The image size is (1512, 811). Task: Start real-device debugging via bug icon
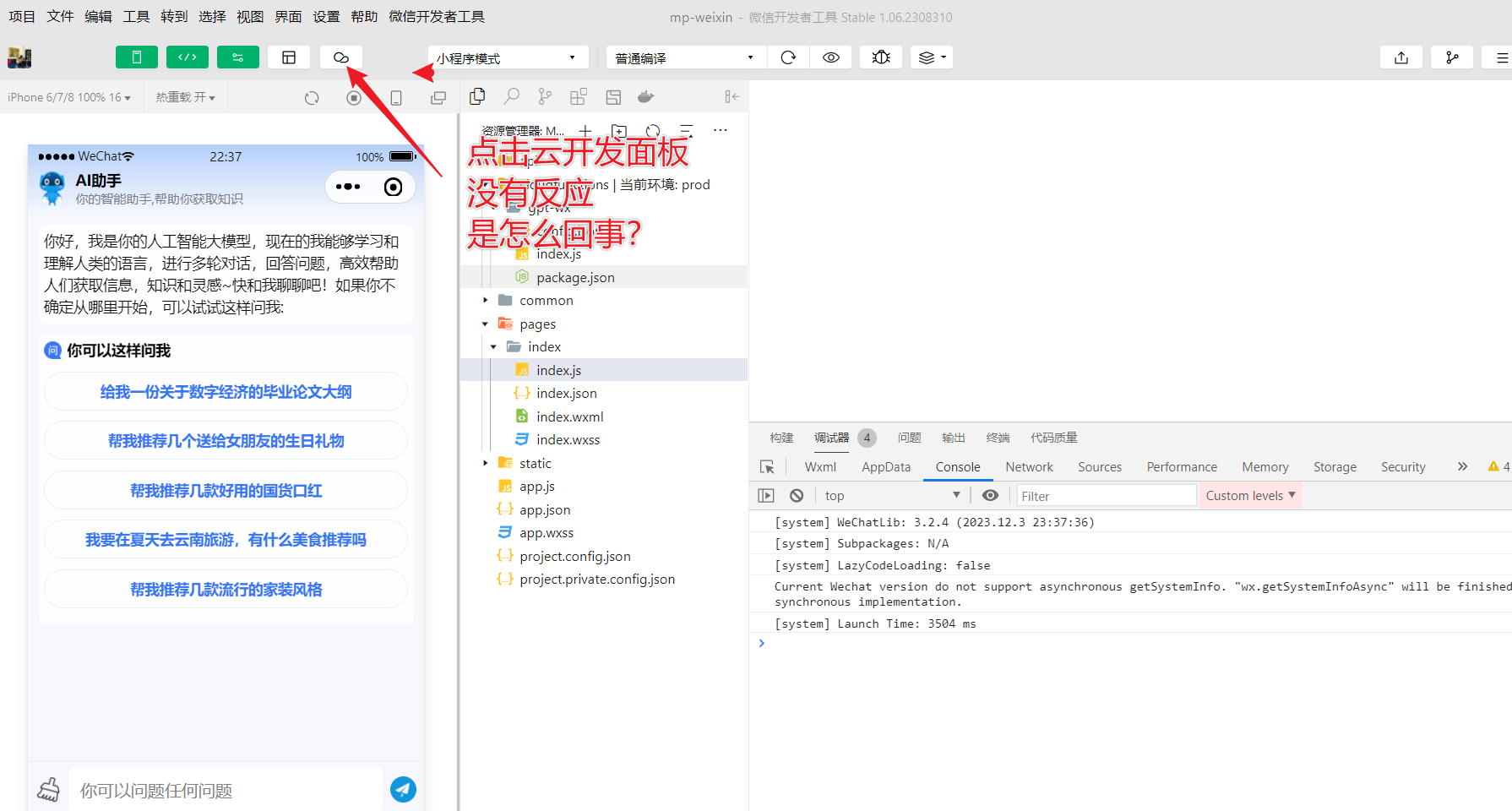pos(881,57)
